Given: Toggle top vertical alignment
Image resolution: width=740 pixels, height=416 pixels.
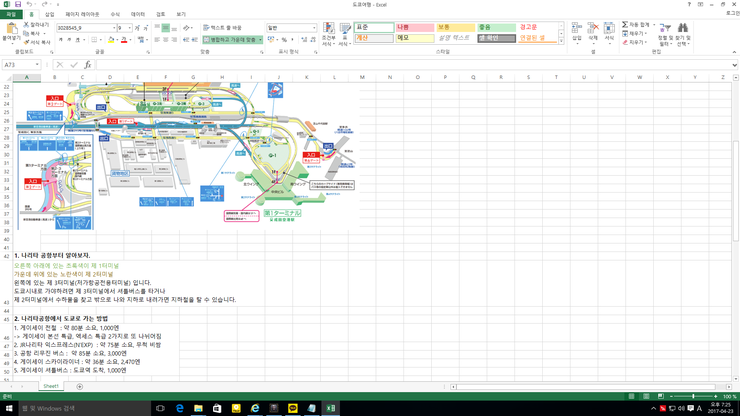Looking at the screenshot, I should (157, 28).
